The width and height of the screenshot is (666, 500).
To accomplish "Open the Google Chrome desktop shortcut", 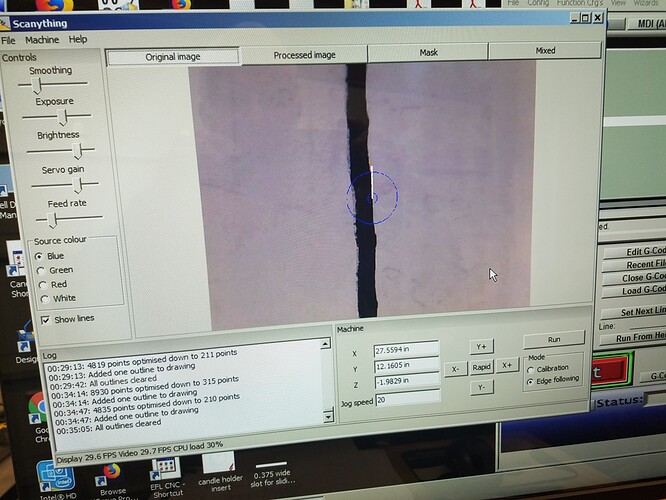I will click(39, 416).
